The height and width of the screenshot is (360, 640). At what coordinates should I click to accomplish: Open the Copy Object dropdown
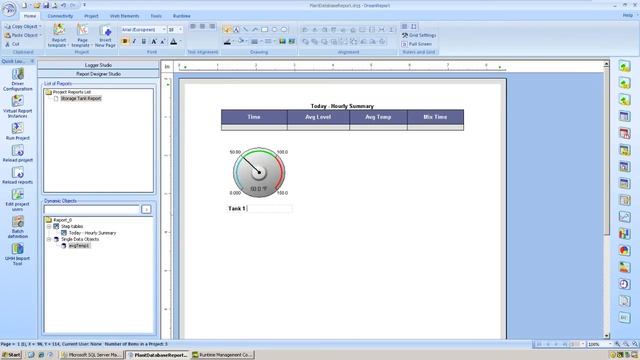pyautogui.click(x=40, y=26)
